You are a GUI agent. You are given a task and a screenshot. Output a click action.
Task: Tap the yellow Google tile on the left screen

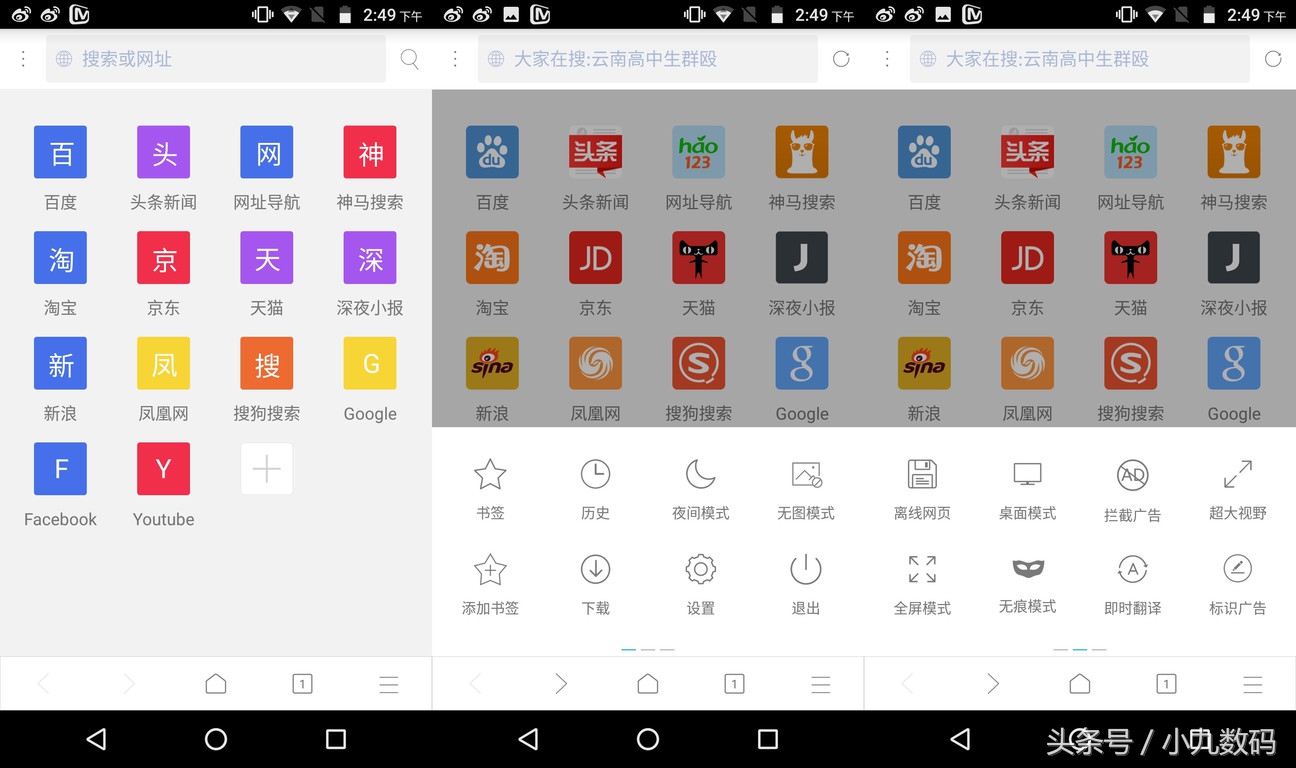pos(370,364)
